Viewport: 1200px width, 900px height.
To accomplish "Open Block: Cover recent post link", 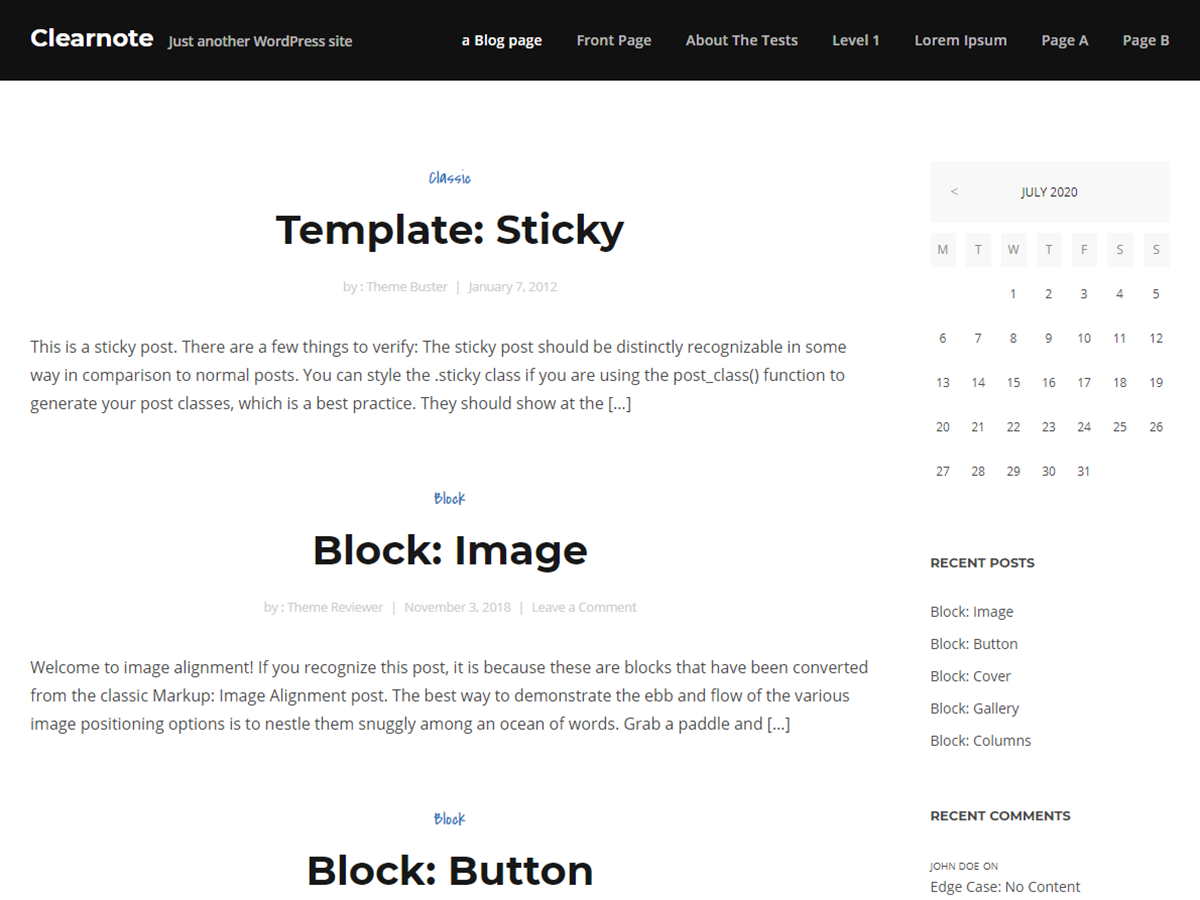I will coord(970,676).
